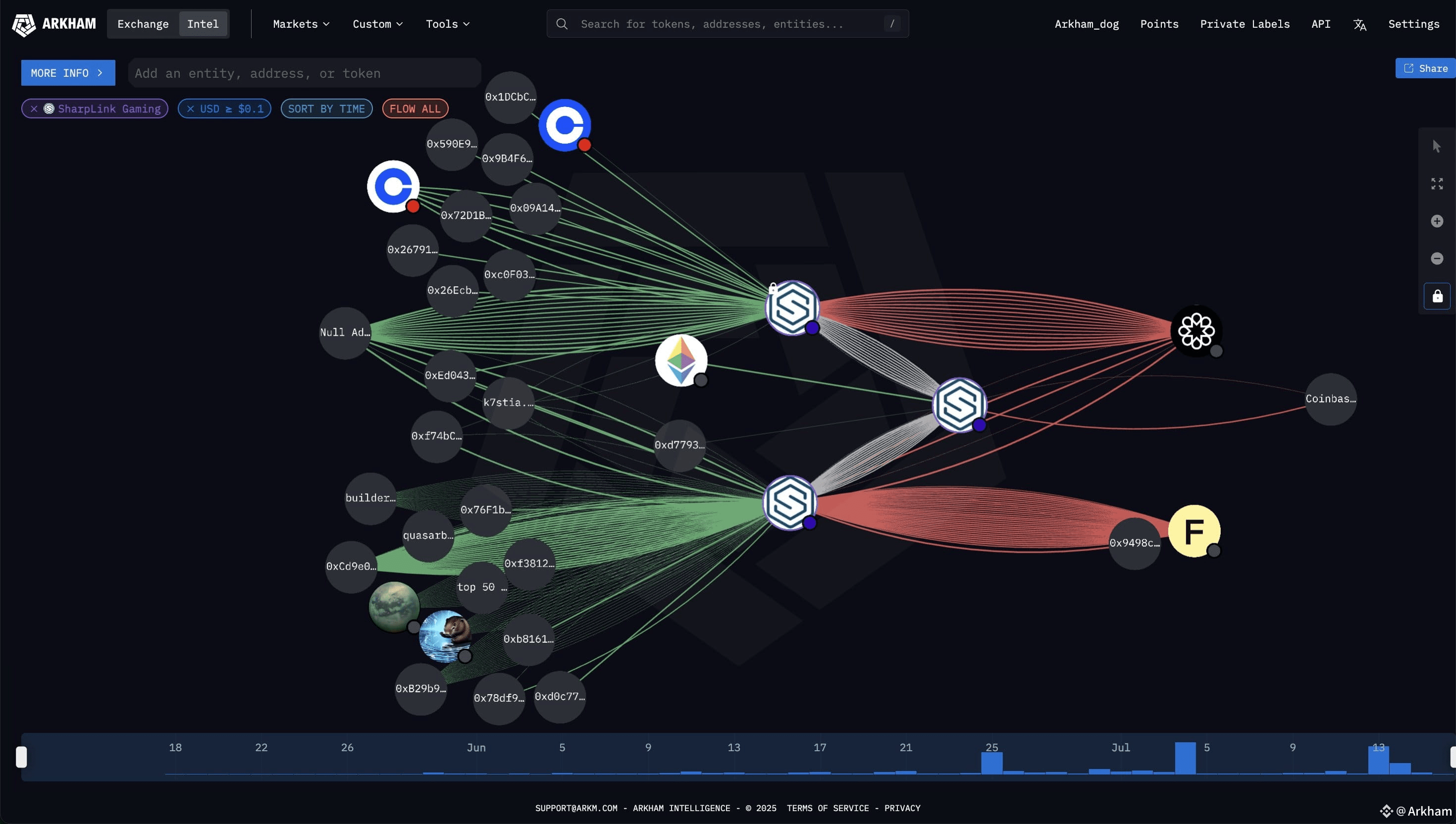Click the 0xc0F03… node
The height and width of the screenshot is (824, 1456).
pyautogui.click(x=509, y=275)
